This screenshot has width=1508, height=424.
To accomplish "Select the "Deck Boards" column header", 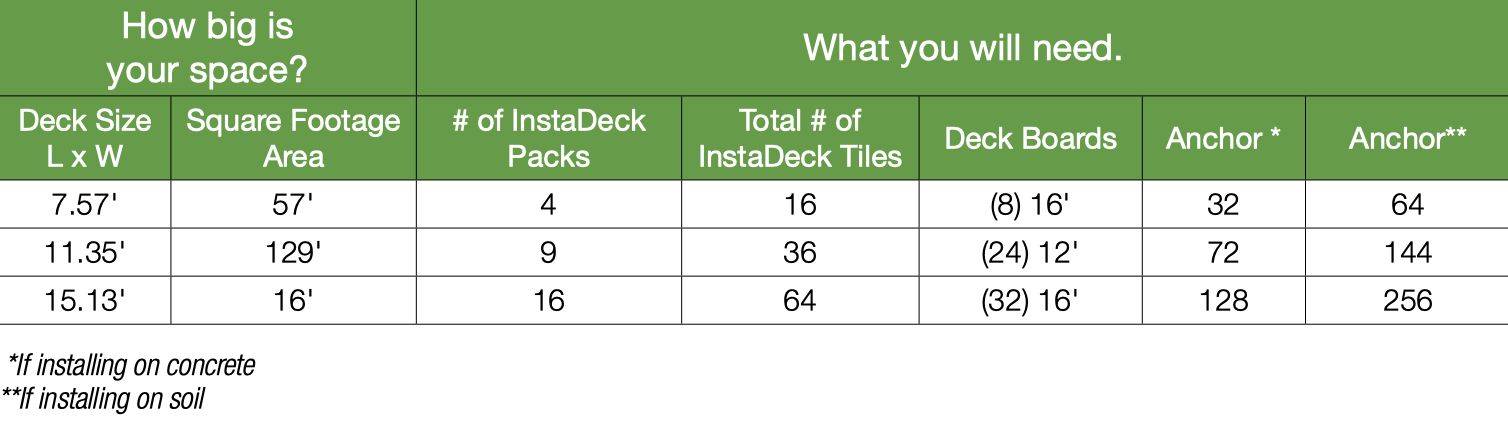I will 1030,138.
